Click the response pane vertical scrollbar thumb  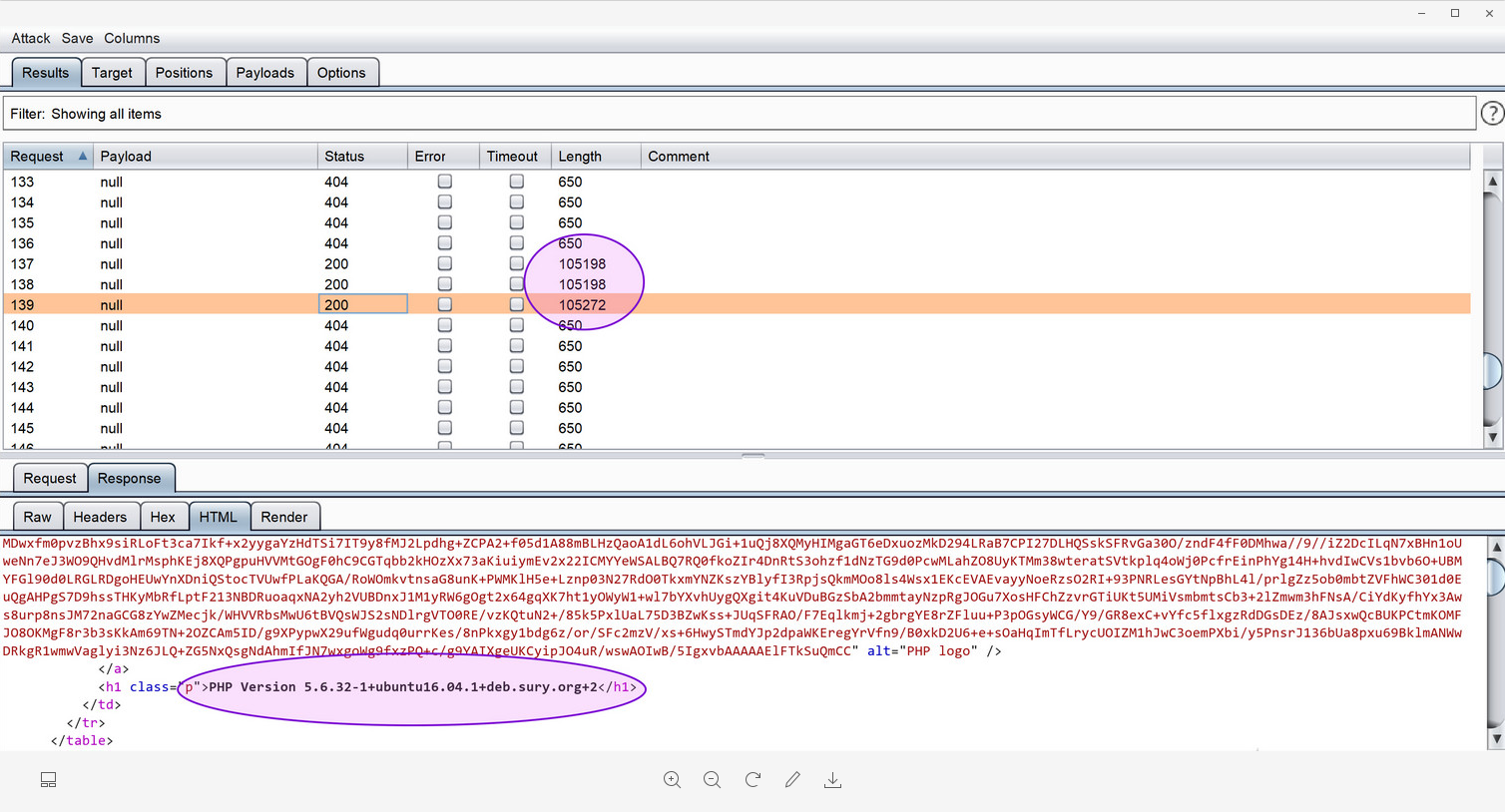(1496, 577)
